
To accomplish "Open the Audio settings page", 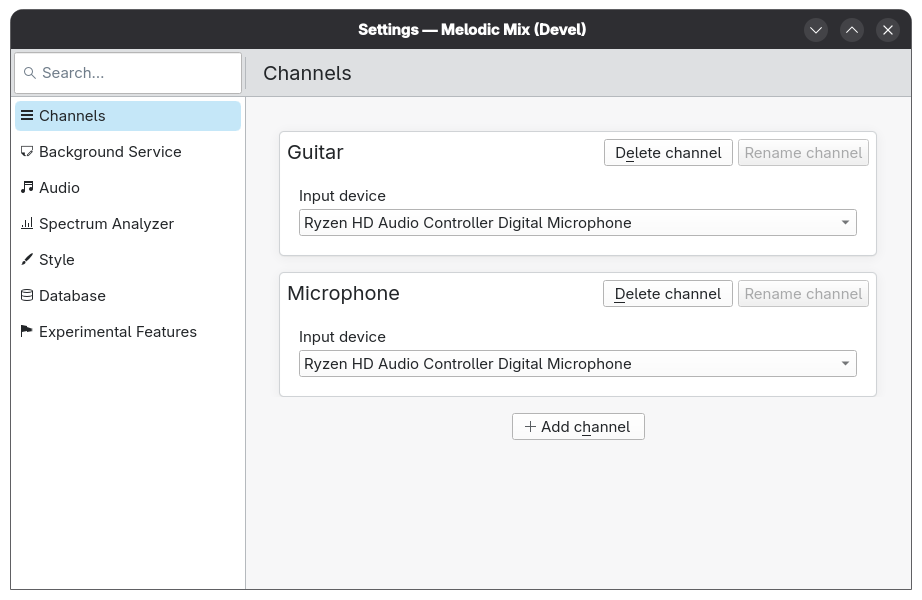I will coord(59,188).
